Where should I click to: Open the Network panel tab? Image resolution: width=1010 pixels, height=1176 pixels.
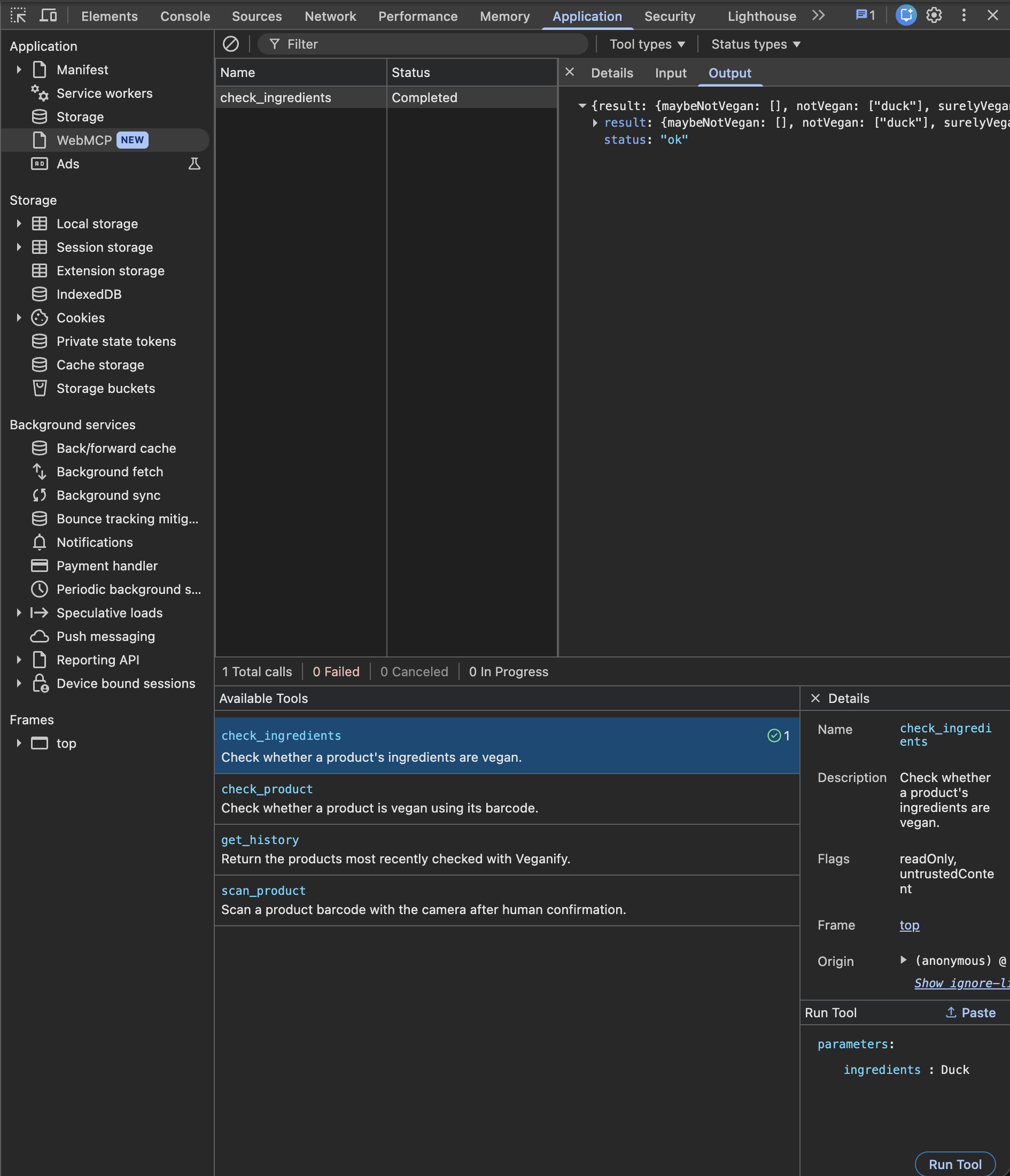click(x=330, y=16)
